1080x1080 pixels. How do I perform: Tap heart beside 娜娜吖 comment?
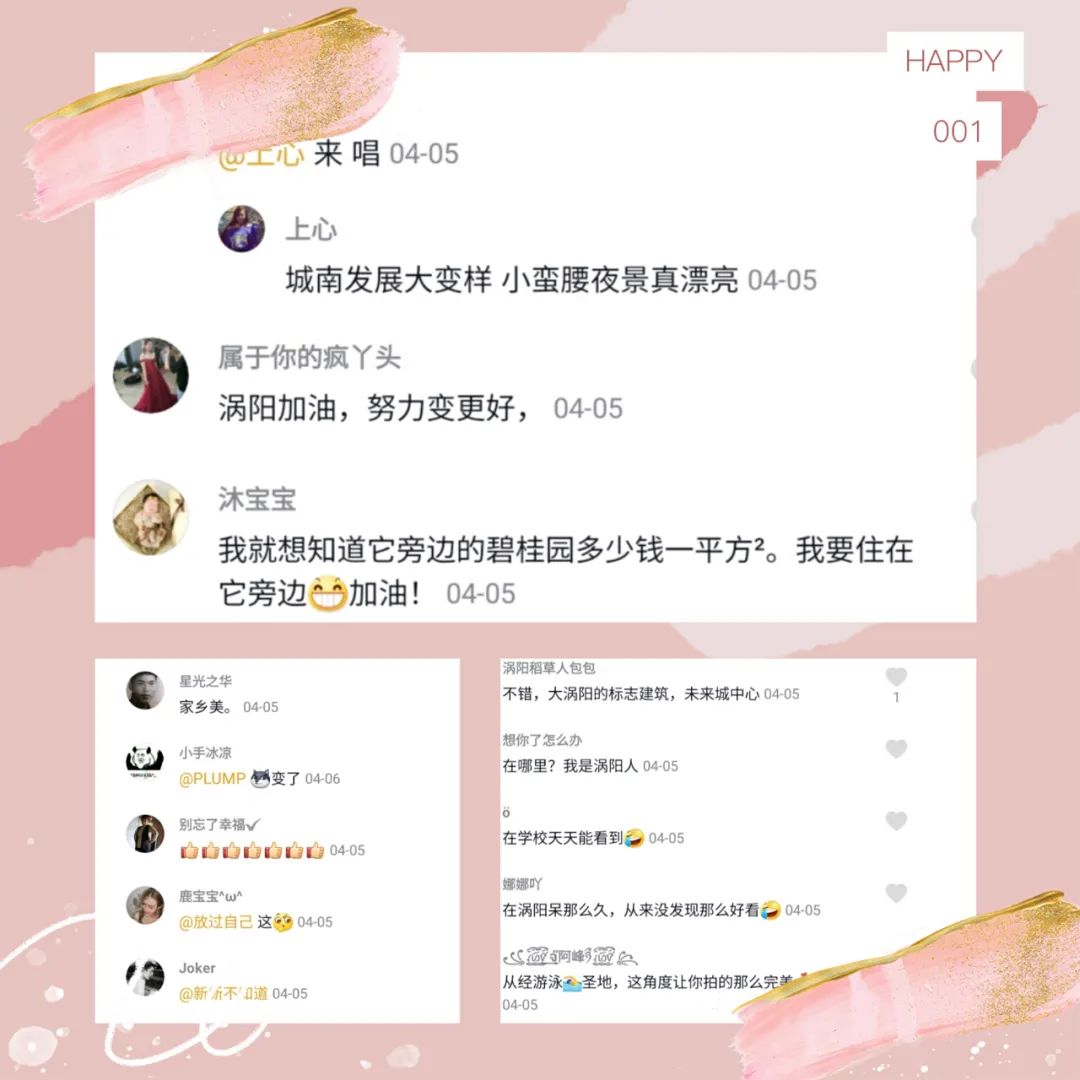[x=895, y=893]
